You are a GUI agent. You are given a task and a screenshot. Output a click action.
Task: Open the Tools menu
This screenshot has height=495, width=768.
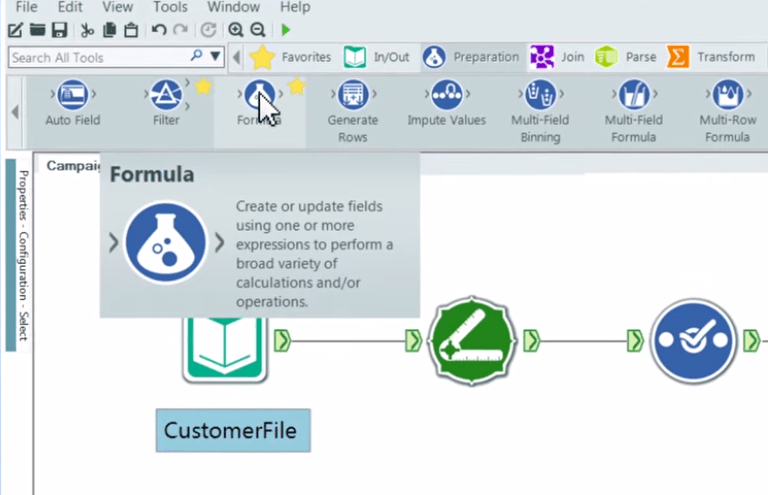(170, 7)
